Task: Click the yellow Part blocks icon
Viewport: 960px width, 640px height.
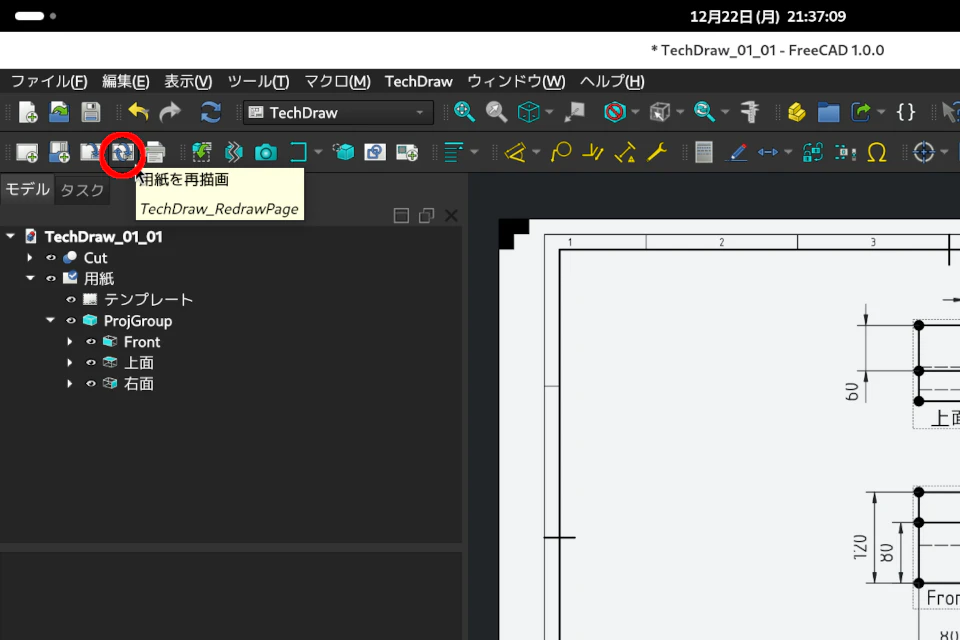Action: (796, 111)
